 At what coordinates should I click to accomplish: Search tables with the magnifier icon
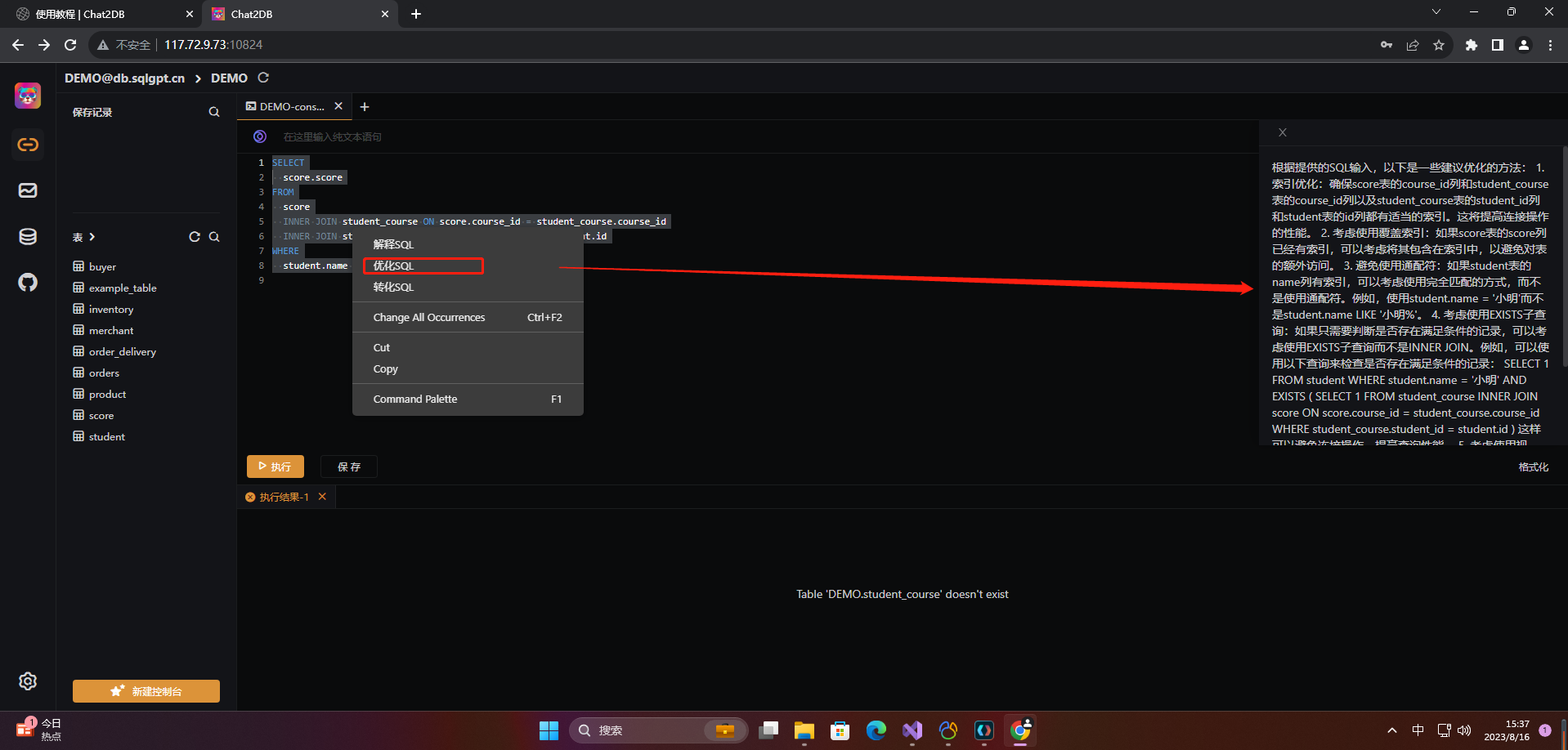click(214, 237)
